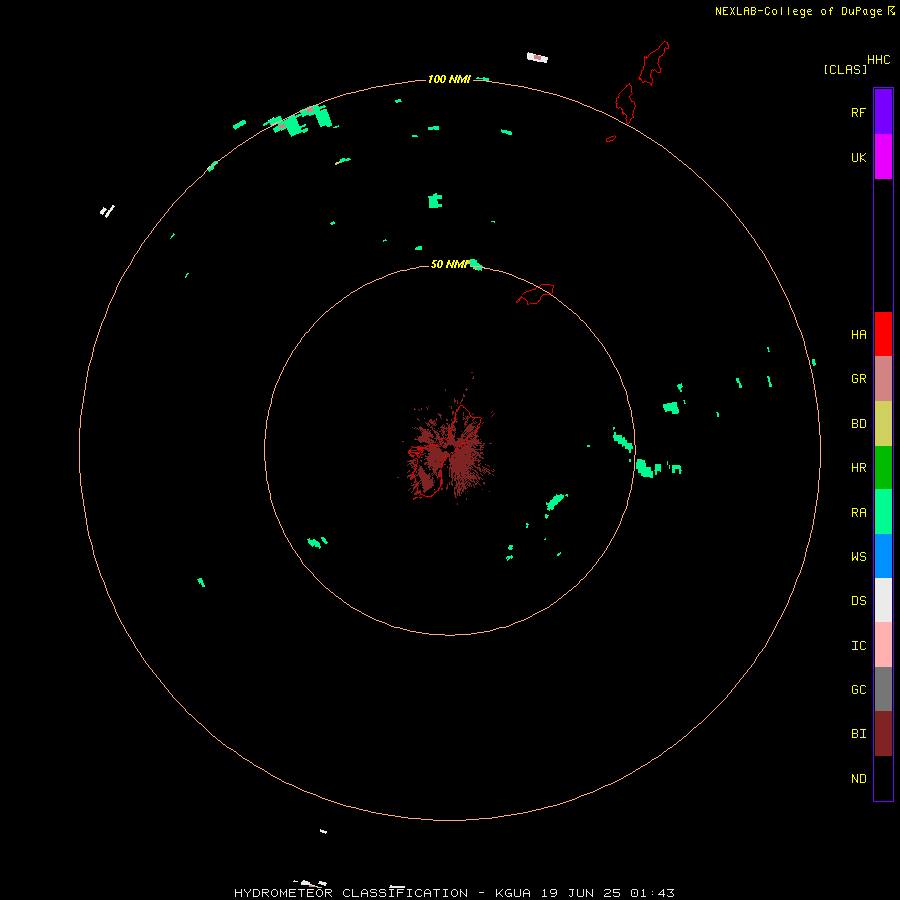Click the GC legend label
Image resolution: width=900 pixels, height=900 pixels.
[858, 689]
